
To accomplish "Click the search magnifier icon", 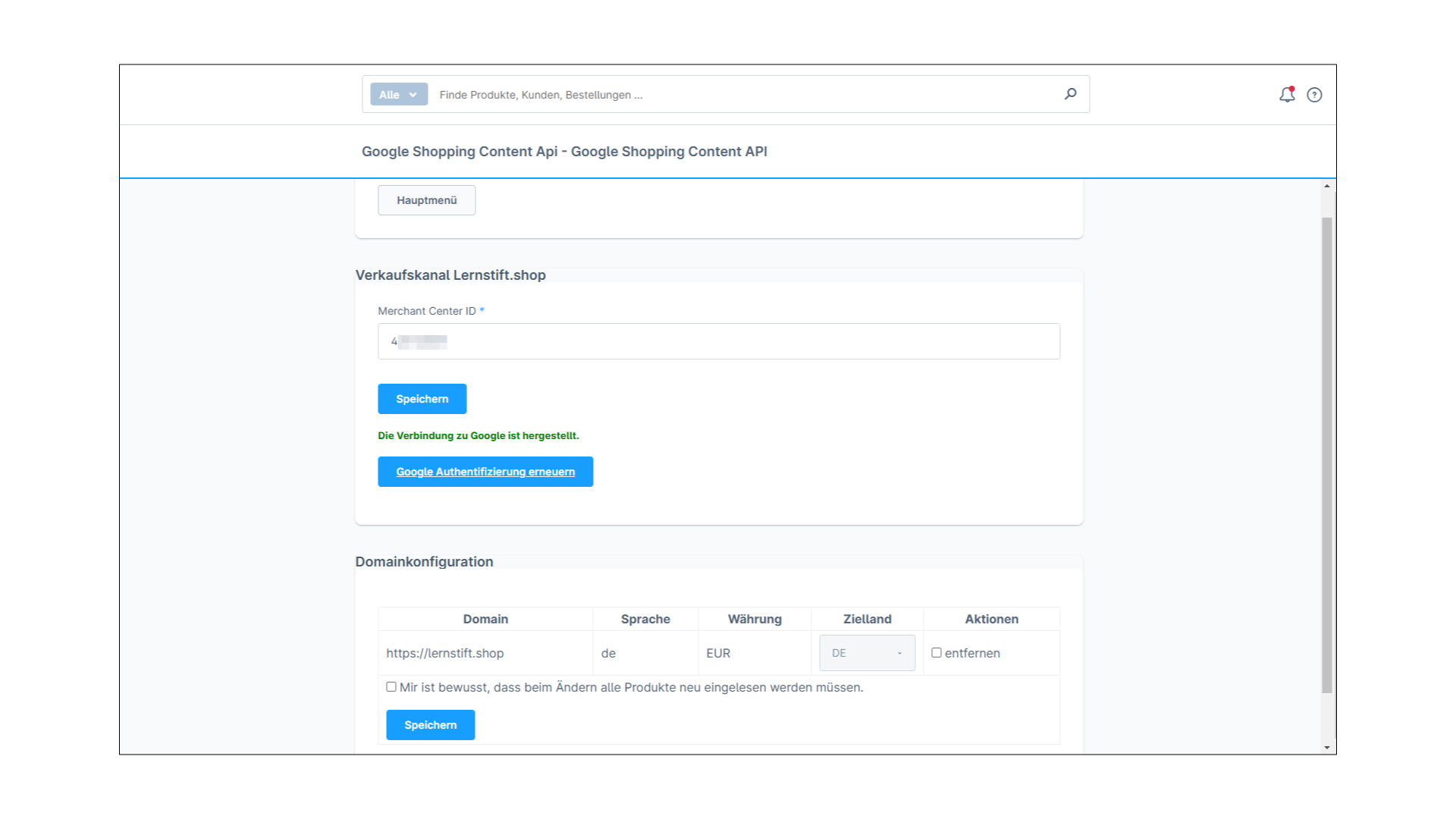I will (1070, 94).
